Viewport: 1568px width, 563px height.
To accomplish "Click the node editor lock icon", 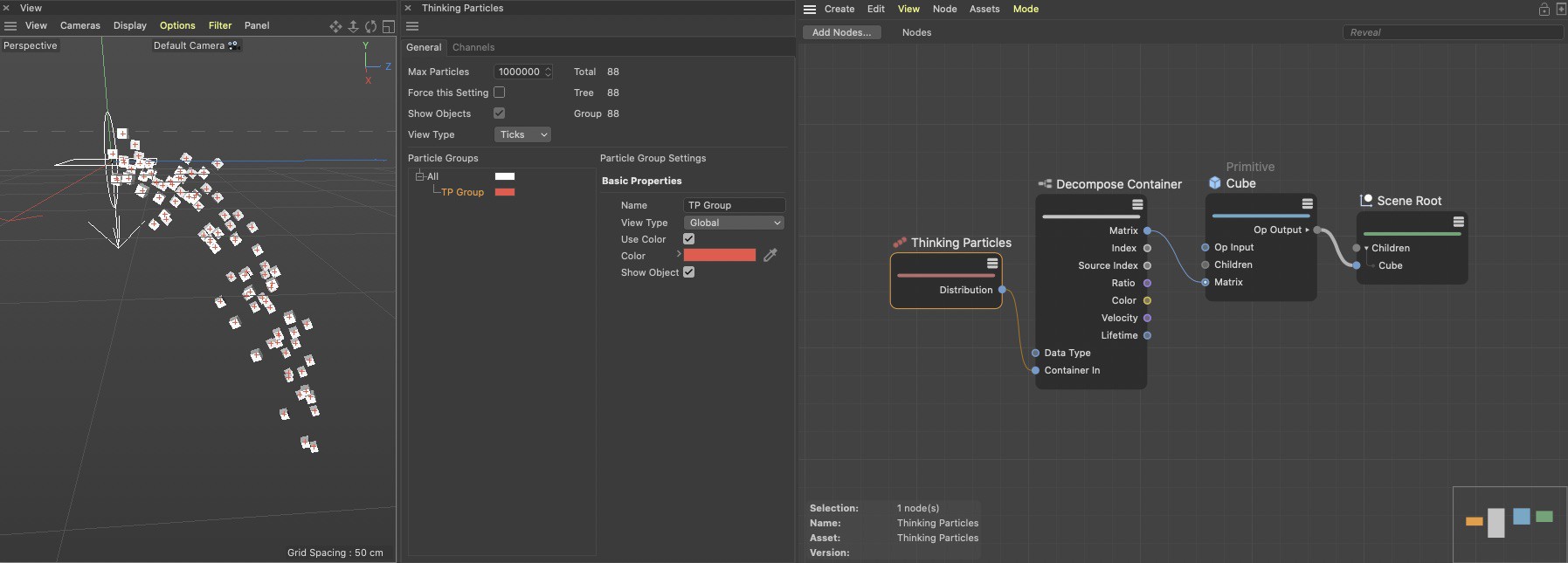I will click(1544, 9).
